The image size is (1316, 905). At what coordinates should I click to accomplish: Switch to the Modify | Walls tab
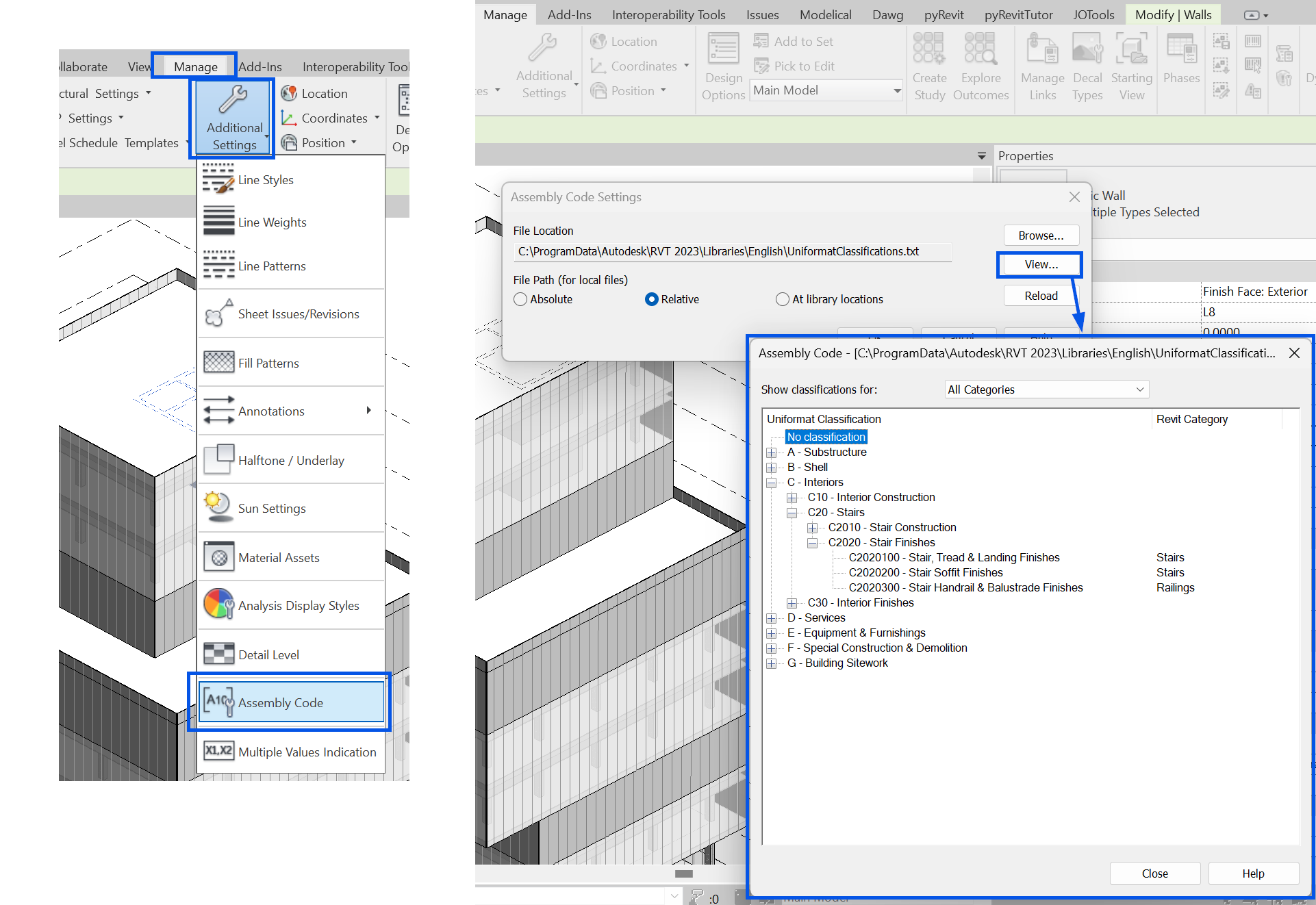point(1173,14)
